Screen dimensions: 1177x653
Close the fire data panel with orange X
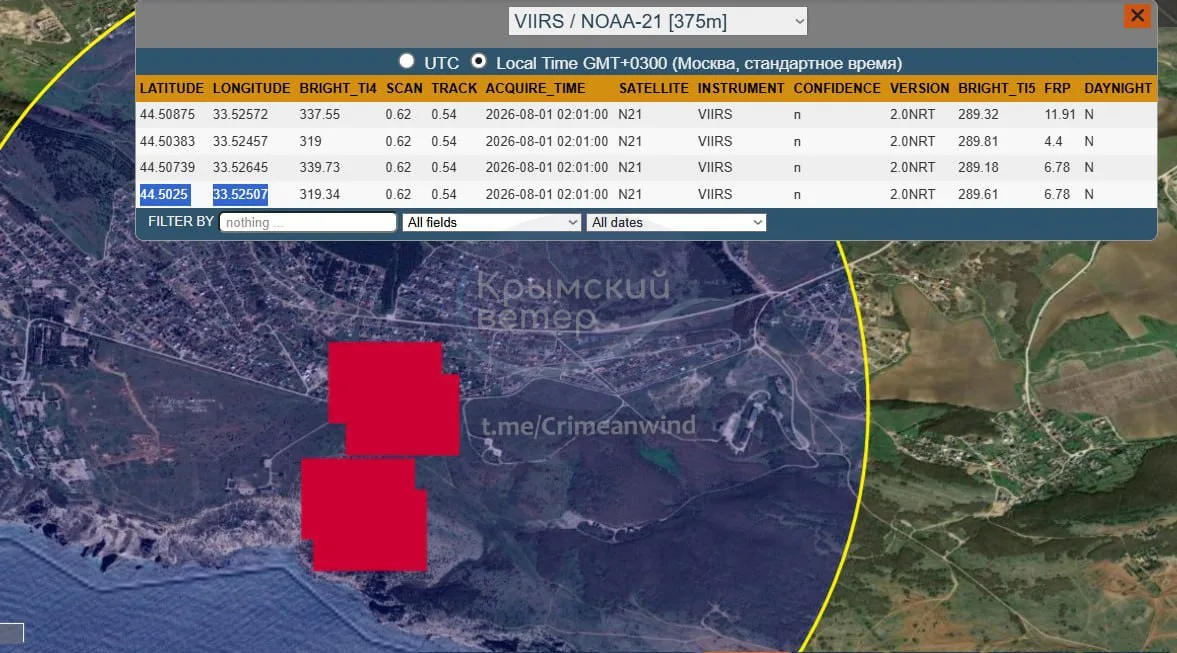pyautogui.click(x=1137, y=16)
